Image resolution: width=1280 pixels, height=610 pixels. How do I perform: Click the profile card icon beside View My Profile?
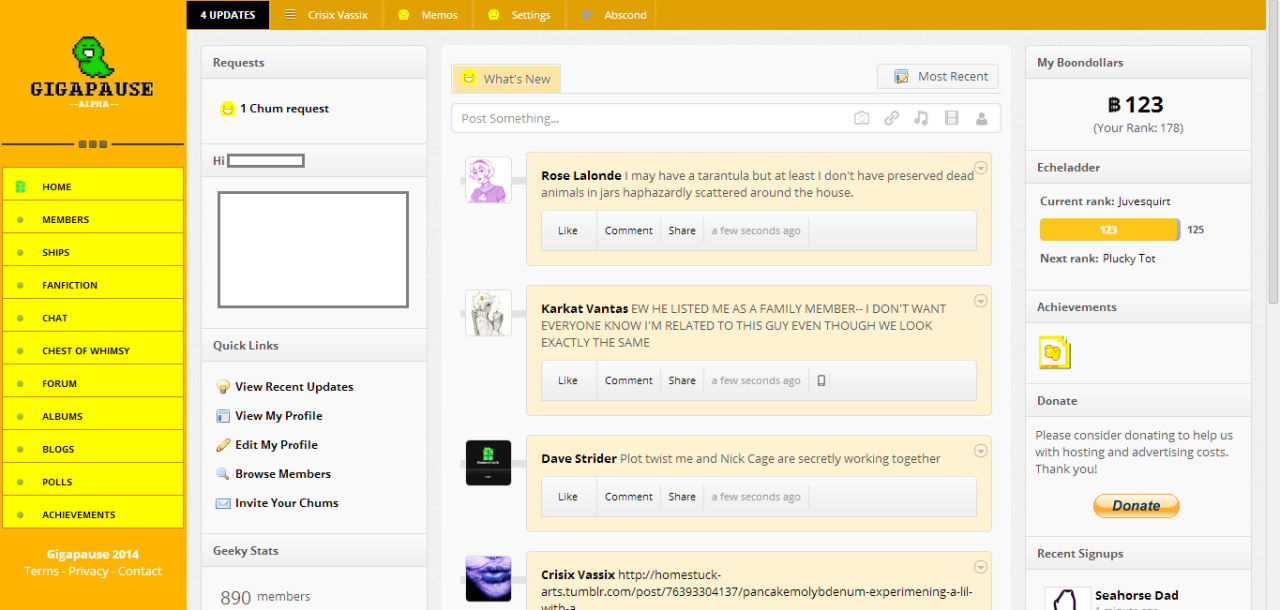(x=223, y=416)
